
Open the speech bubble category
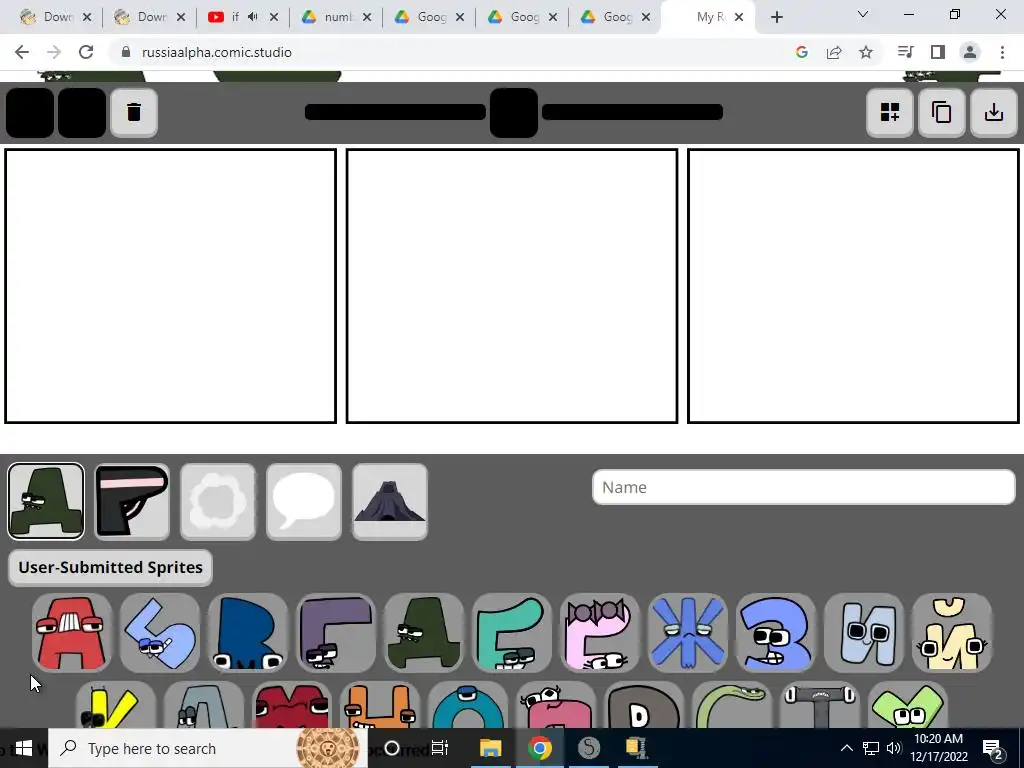304,502
